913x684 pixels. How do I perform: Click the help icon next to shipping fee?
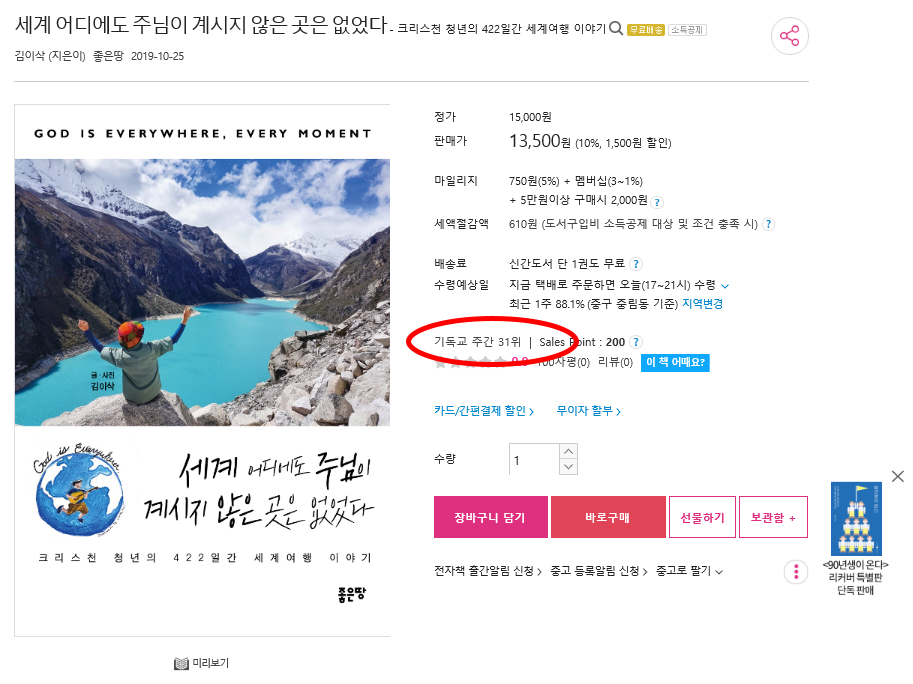click(636, 264)
